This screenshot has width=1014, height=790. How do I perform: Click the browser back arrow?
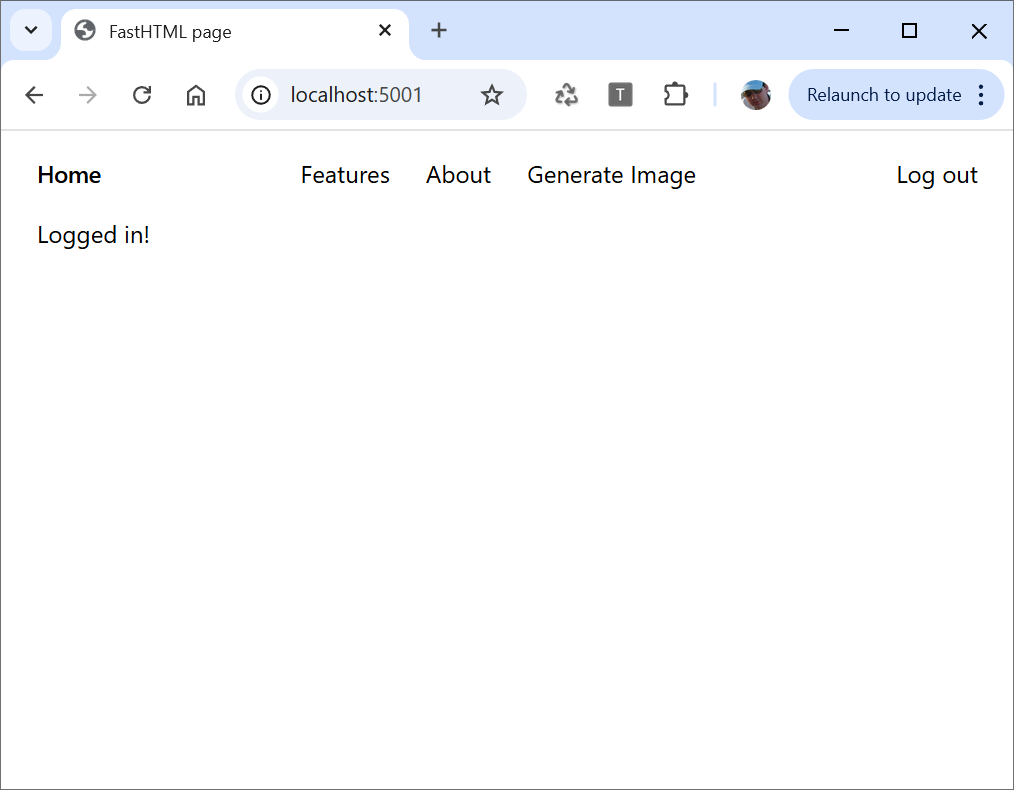[34, 95]
